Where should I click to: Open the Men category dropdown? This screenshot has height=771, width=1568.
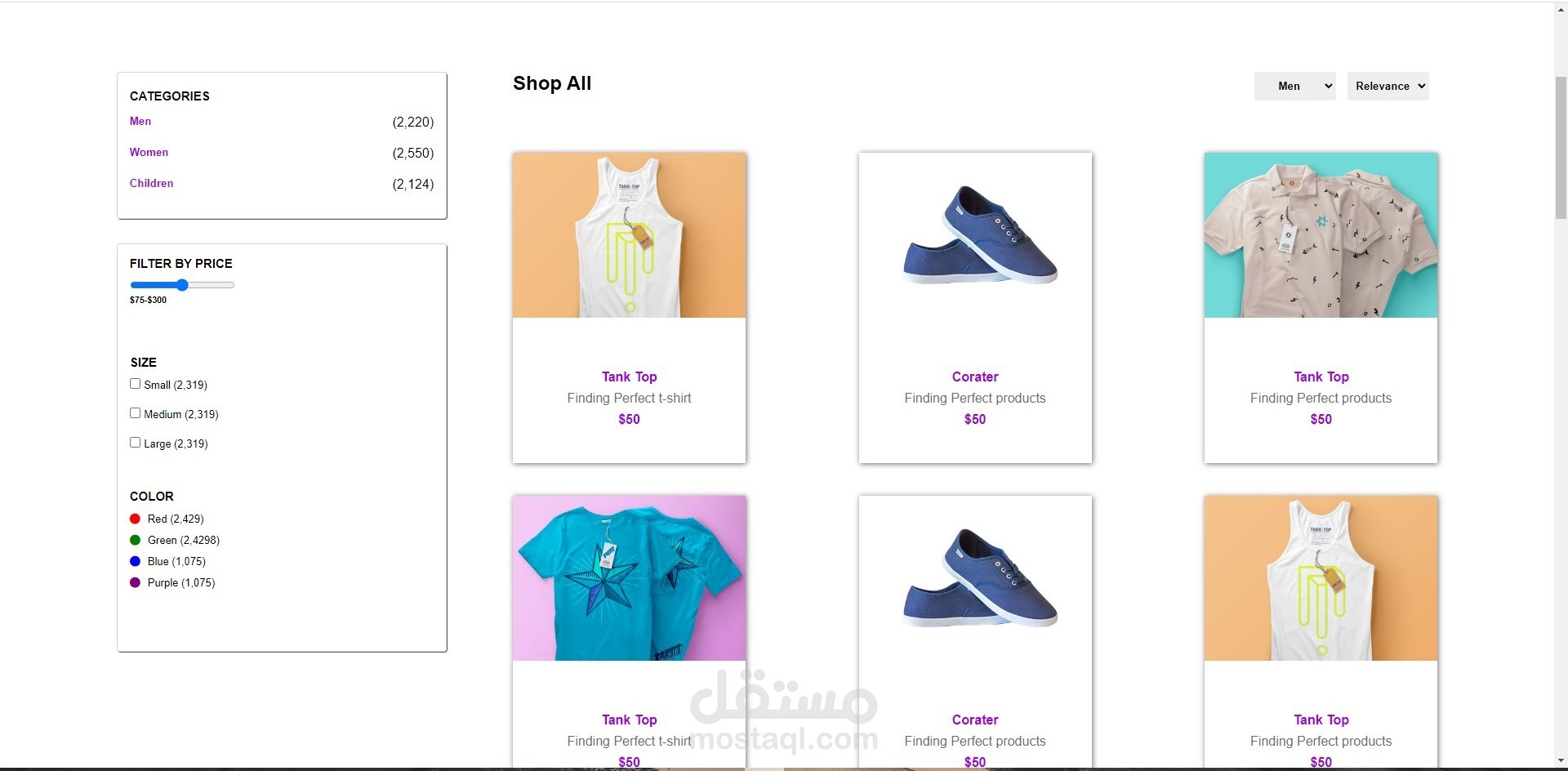pos(1294,86)
